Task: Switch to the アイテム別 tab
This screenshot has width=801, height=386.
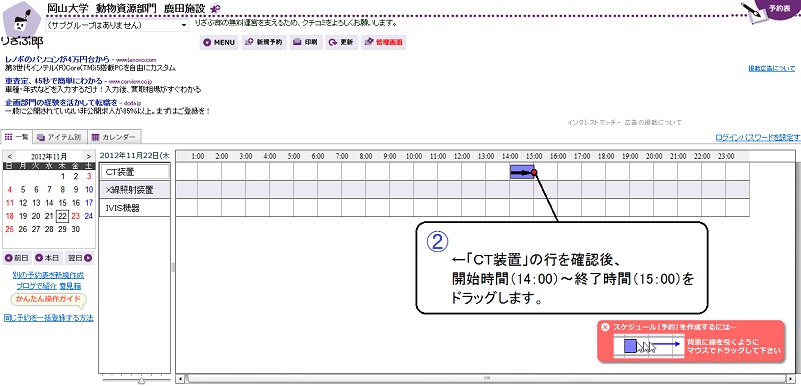Action: pyautogui.click(x=59, y=137)
